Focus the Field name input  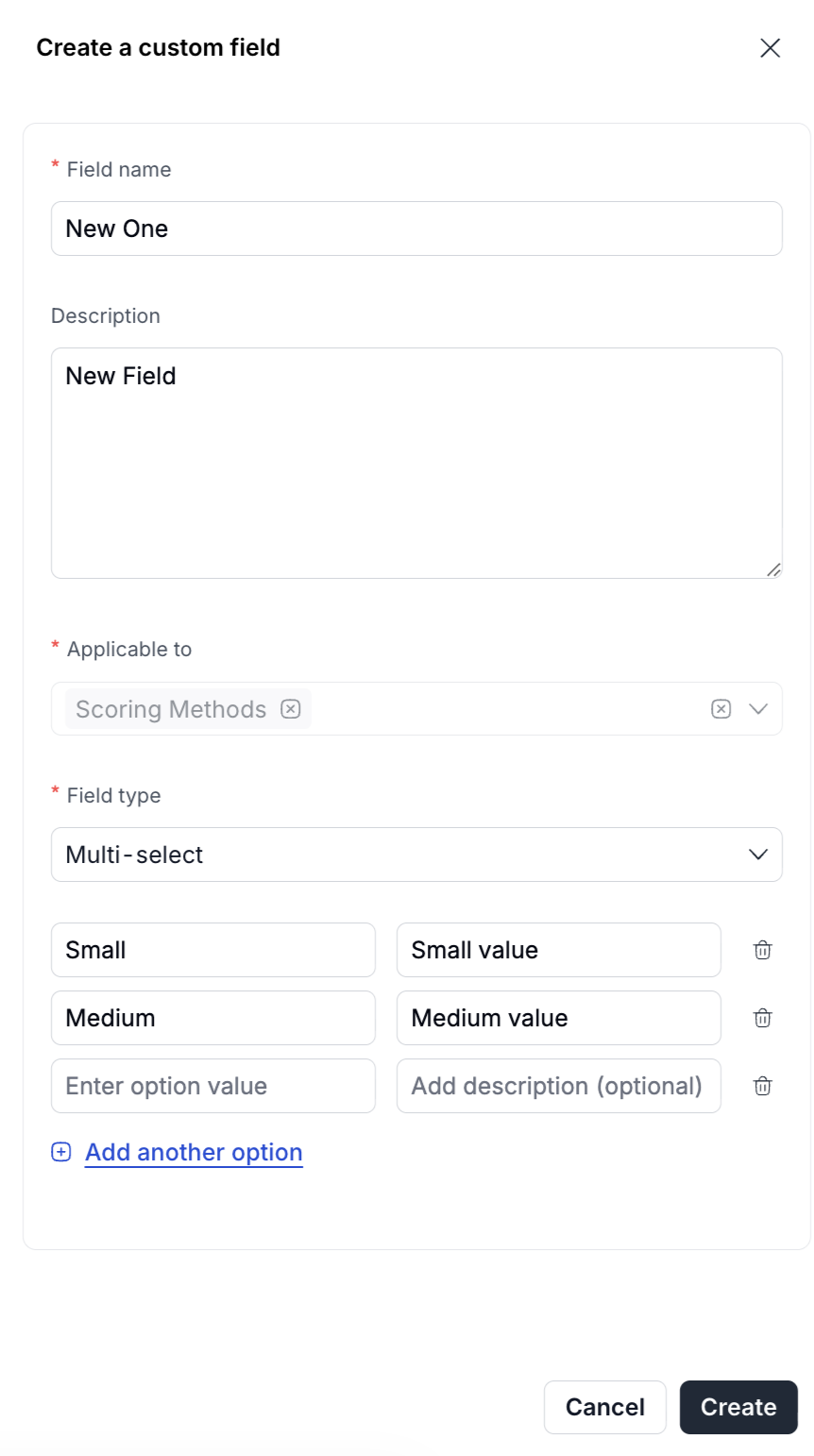click(x=416, y=229)
